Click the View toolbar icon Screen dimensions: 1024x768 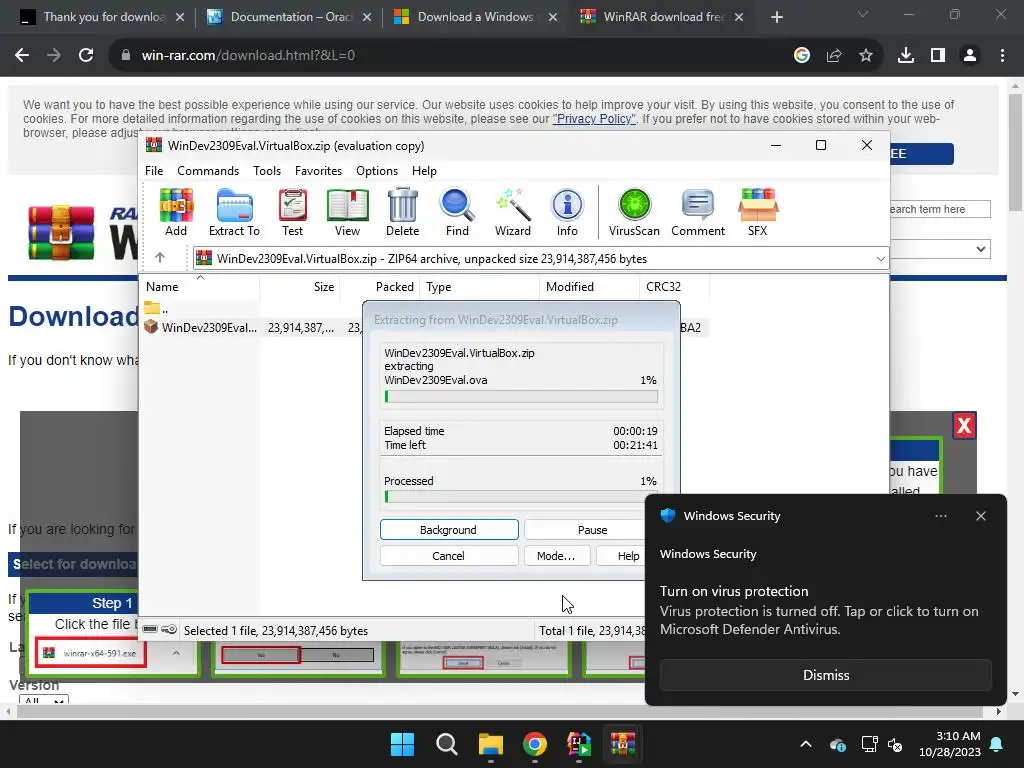point(347,212)
